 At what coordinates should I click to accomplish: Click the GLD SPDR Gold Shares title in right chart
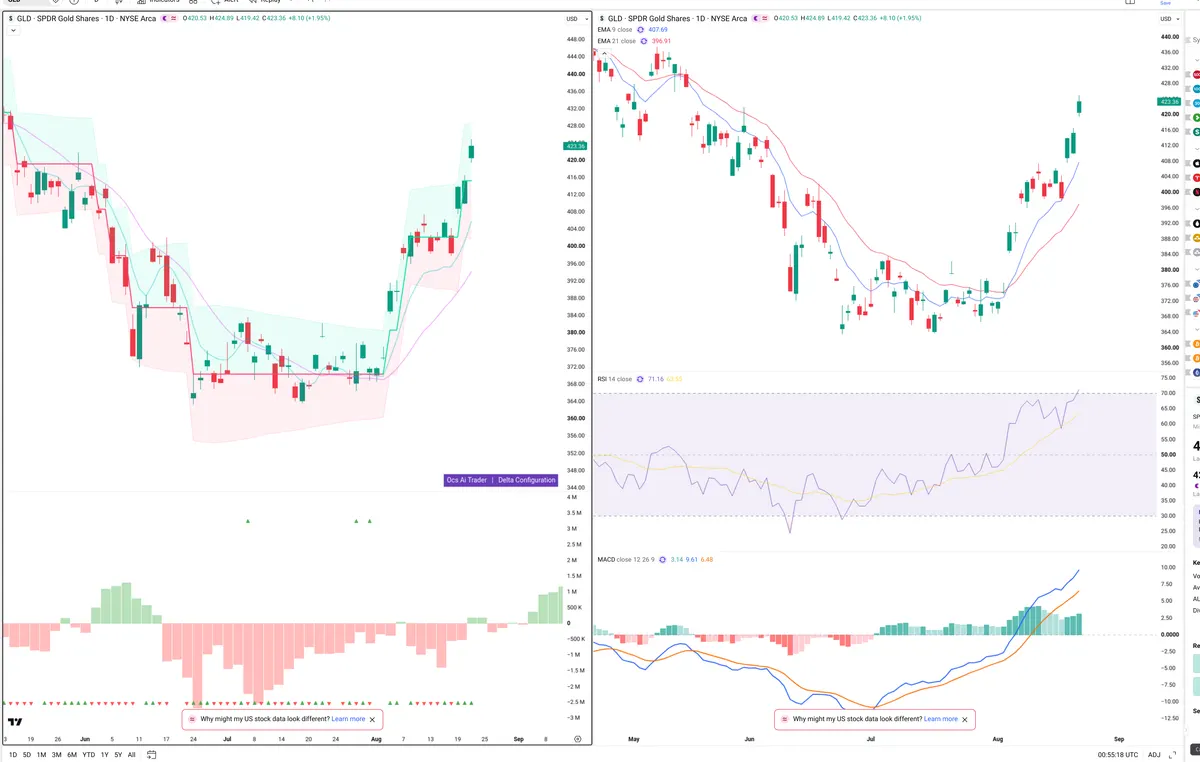[678, 18]
